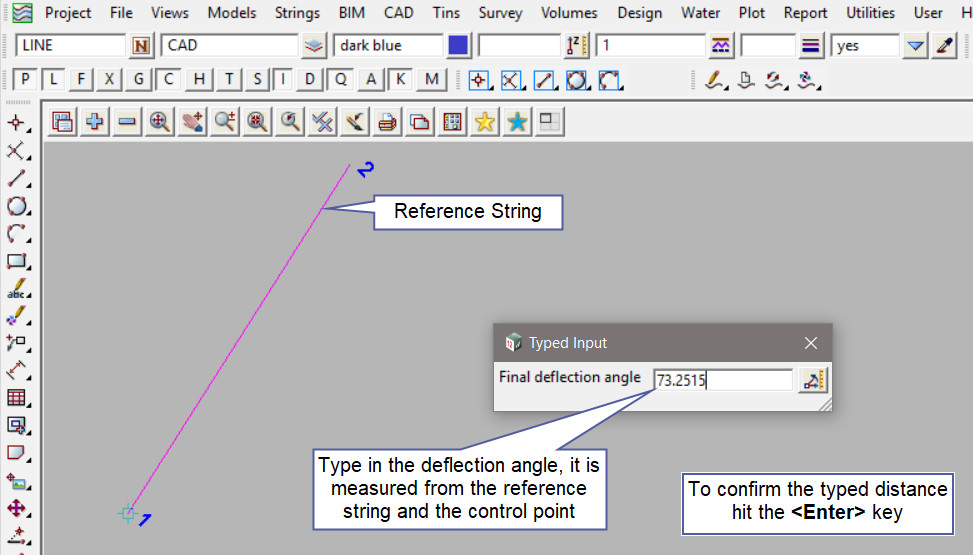Viewport: 973px width, 555px height.
Task: Open the blue arrow dropdown beside yes field
Action: (915, 46)
